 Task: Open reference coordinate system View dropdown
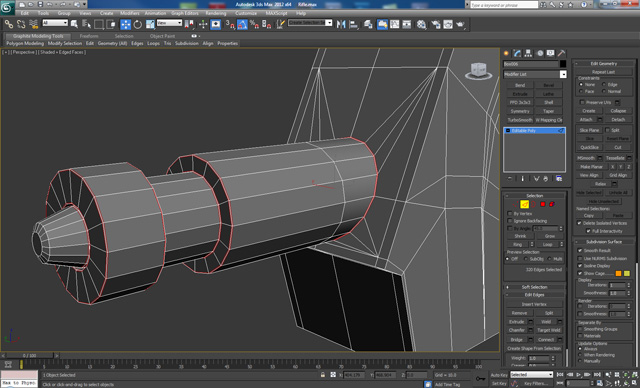(169, 23)
